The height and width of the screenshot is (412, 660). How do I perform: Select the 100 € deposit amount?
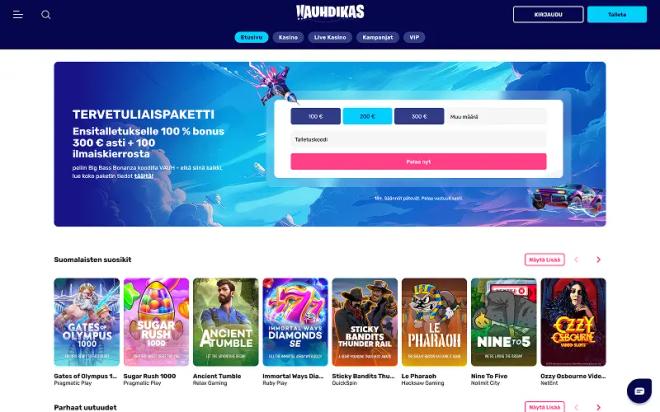click(315, 117)
